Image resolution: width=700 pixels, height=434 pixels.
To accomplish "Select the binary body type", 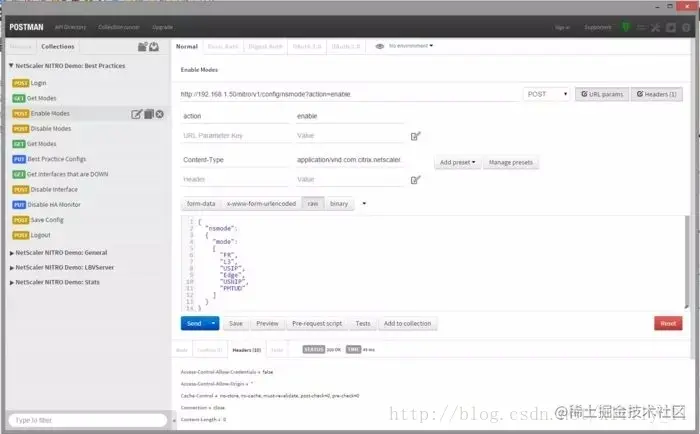I will tap(339, 204).
